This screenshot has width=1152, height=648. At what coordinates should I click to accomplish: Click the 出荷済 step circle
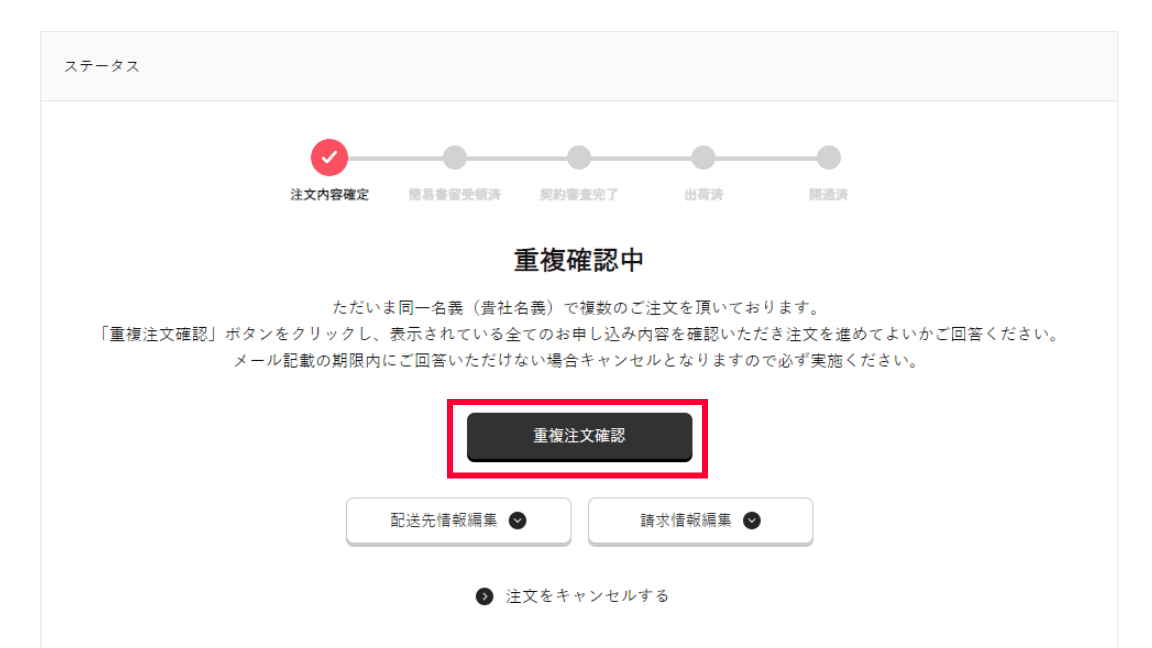[703, 157]
